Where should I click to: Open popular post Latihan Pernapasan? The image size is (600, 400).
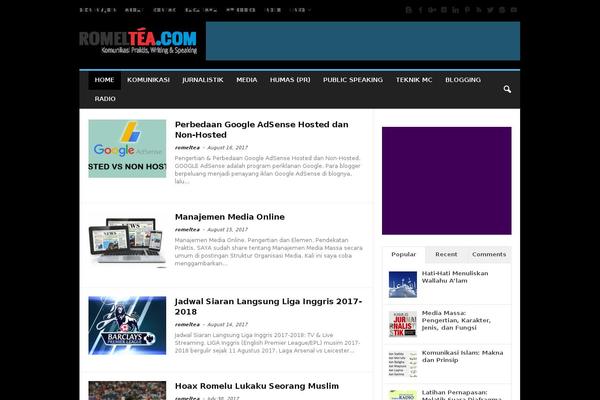461,395
